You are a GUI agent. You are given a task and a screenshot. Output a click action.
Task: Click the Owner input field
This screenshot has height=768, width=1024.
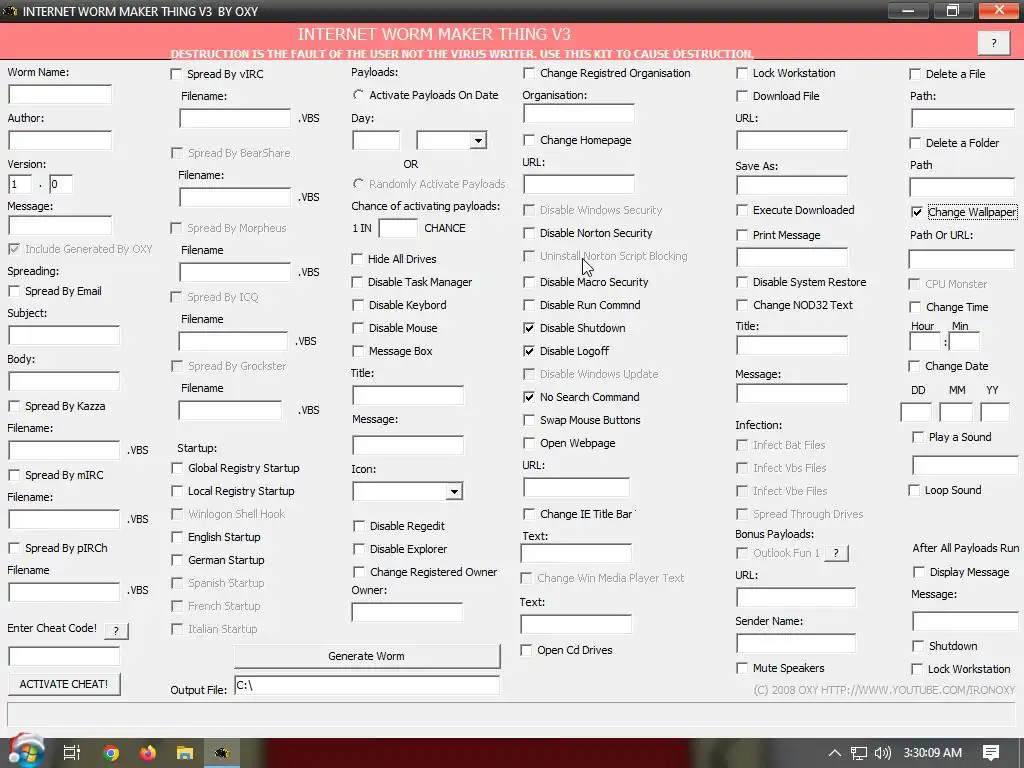point(407,613)
